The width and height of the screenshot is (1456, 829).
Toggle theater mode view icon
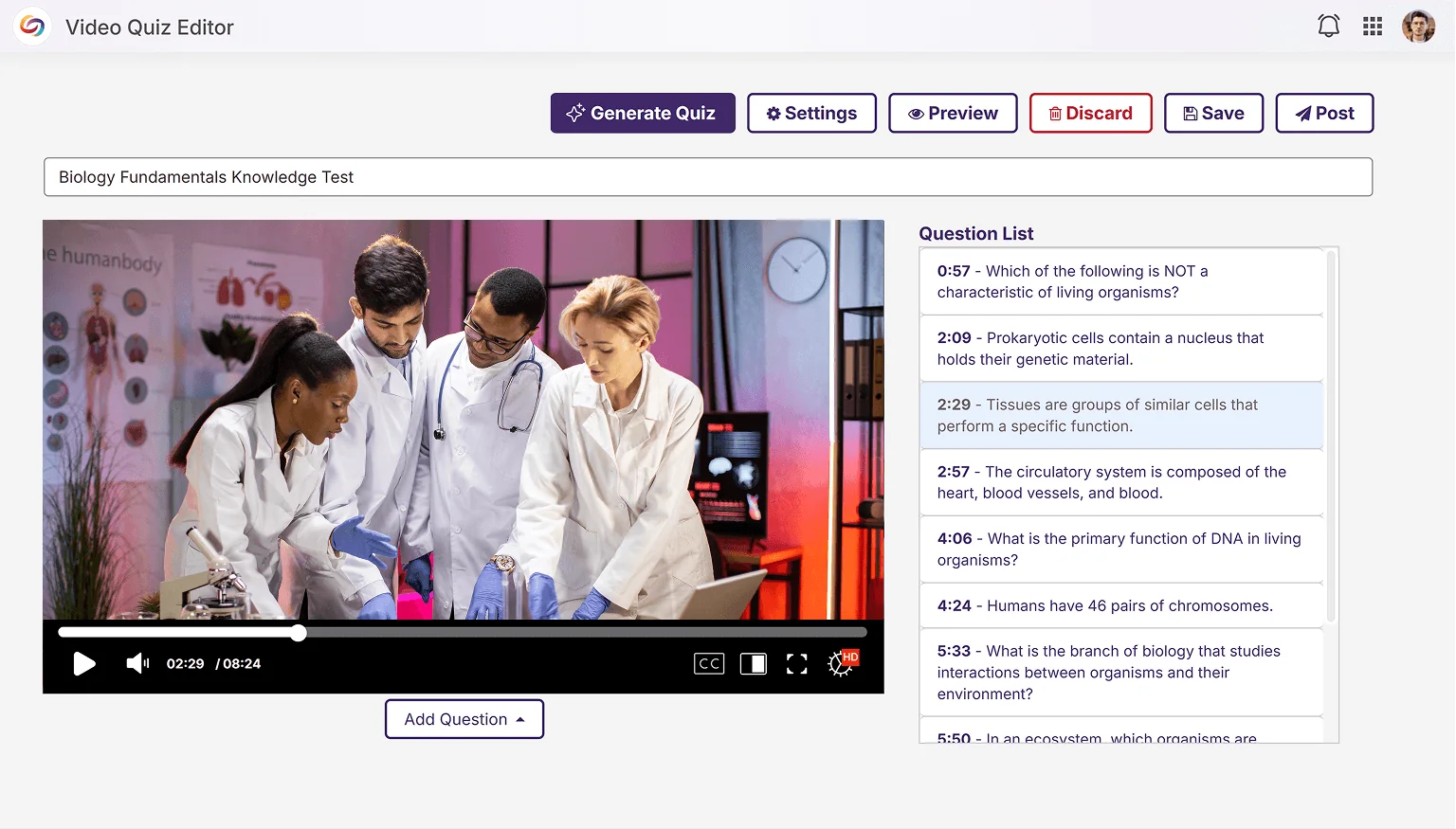point(753,663)
